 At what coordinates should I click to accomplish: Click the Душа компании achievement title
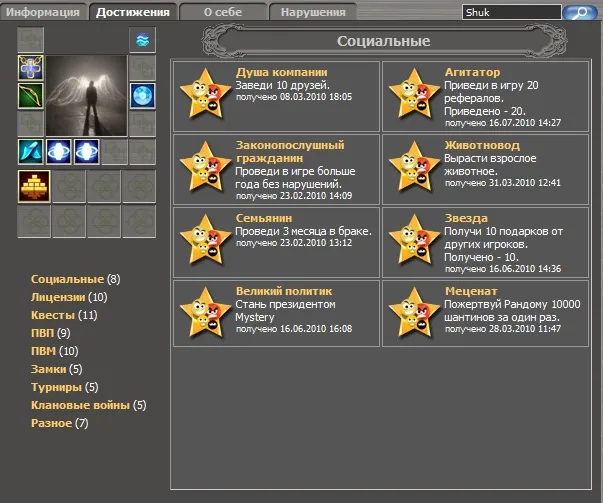point(282,72)
